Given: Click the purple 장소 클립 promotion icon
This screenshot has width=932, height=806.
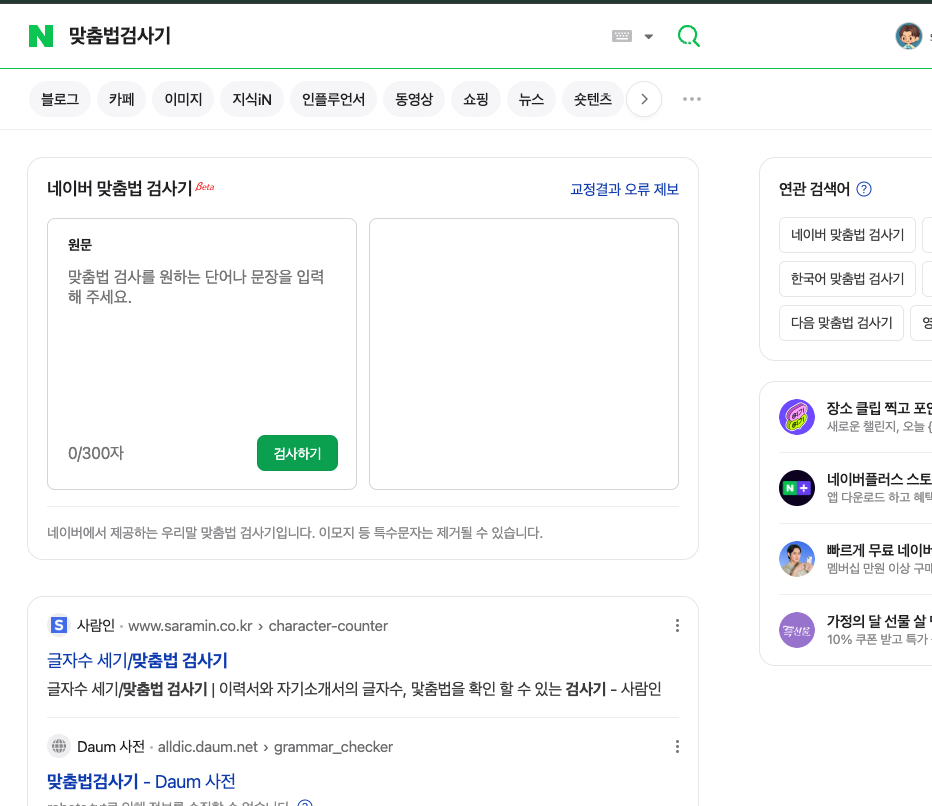Looking at the screenshot, I should 796,417.
